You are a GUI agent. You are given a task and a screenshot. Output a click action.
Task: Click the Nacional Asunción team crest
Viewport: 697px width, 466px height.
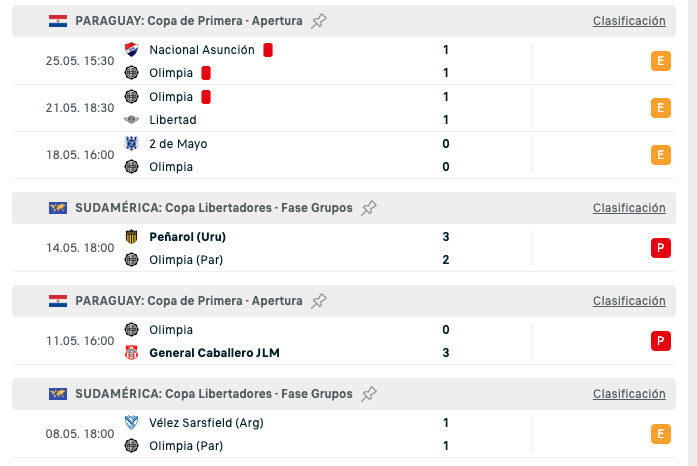click(131, 50)
